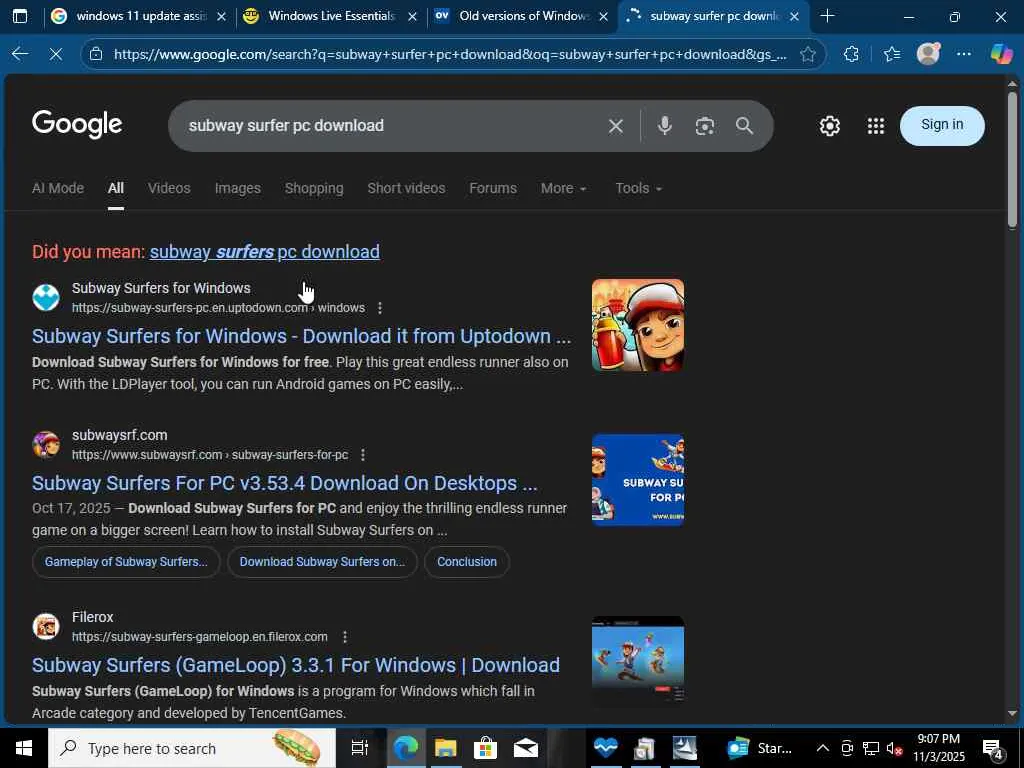This screenshot has height=768, width=1024.
Task: Open more options for Filerox result
Action: [x=345, y=637]
